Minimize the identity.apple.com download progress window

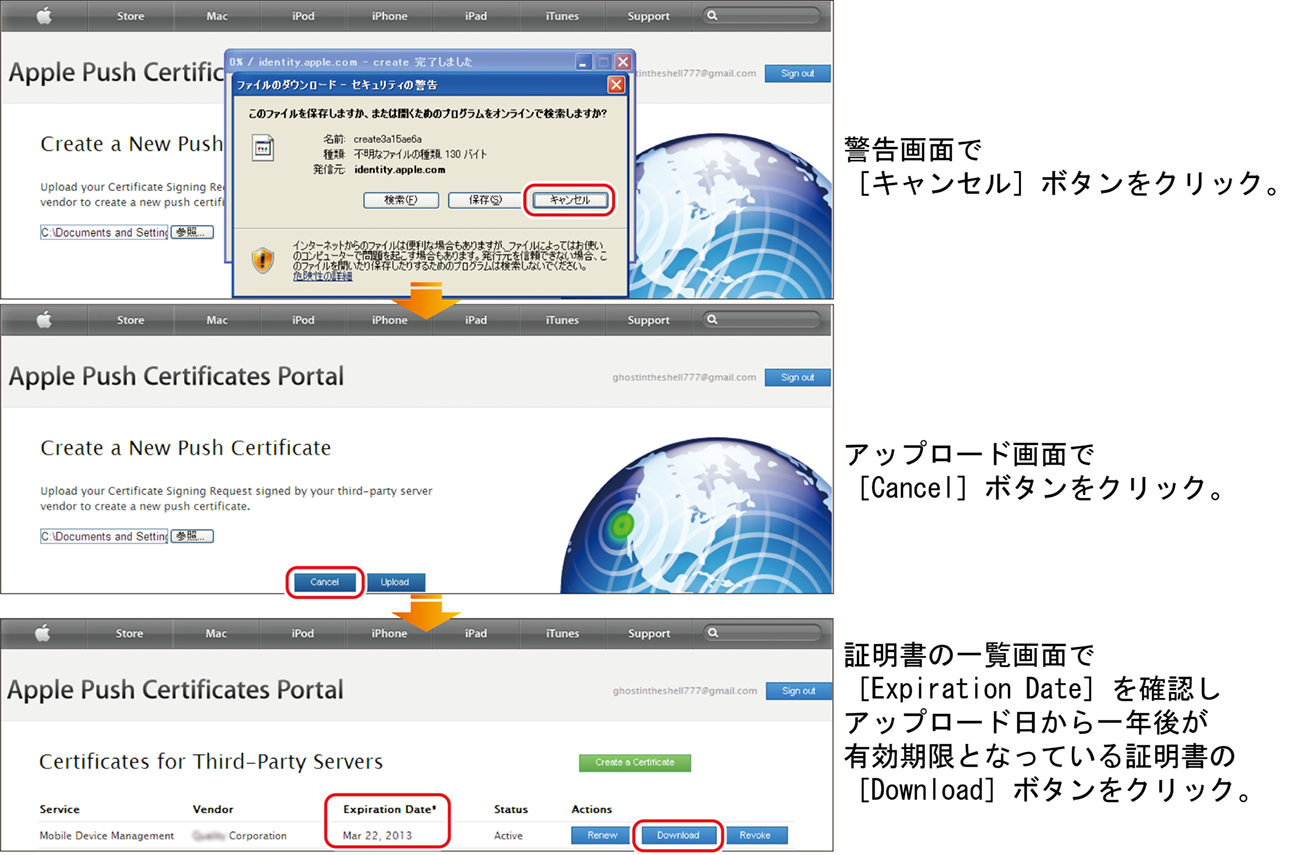click(x=585, y=62)
